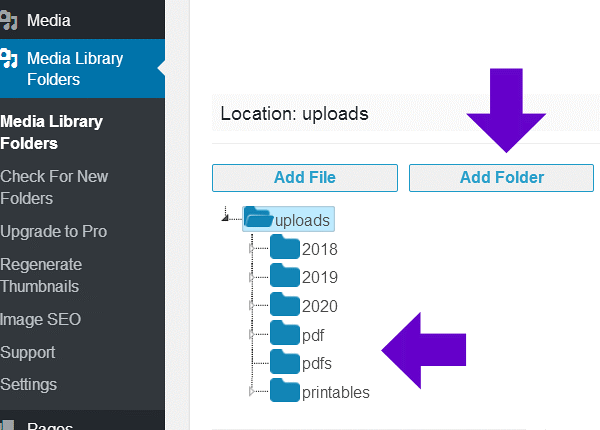Expand the printables folder node
The width and height of the screenshot is (600, 430).
[x=252, y=393]
